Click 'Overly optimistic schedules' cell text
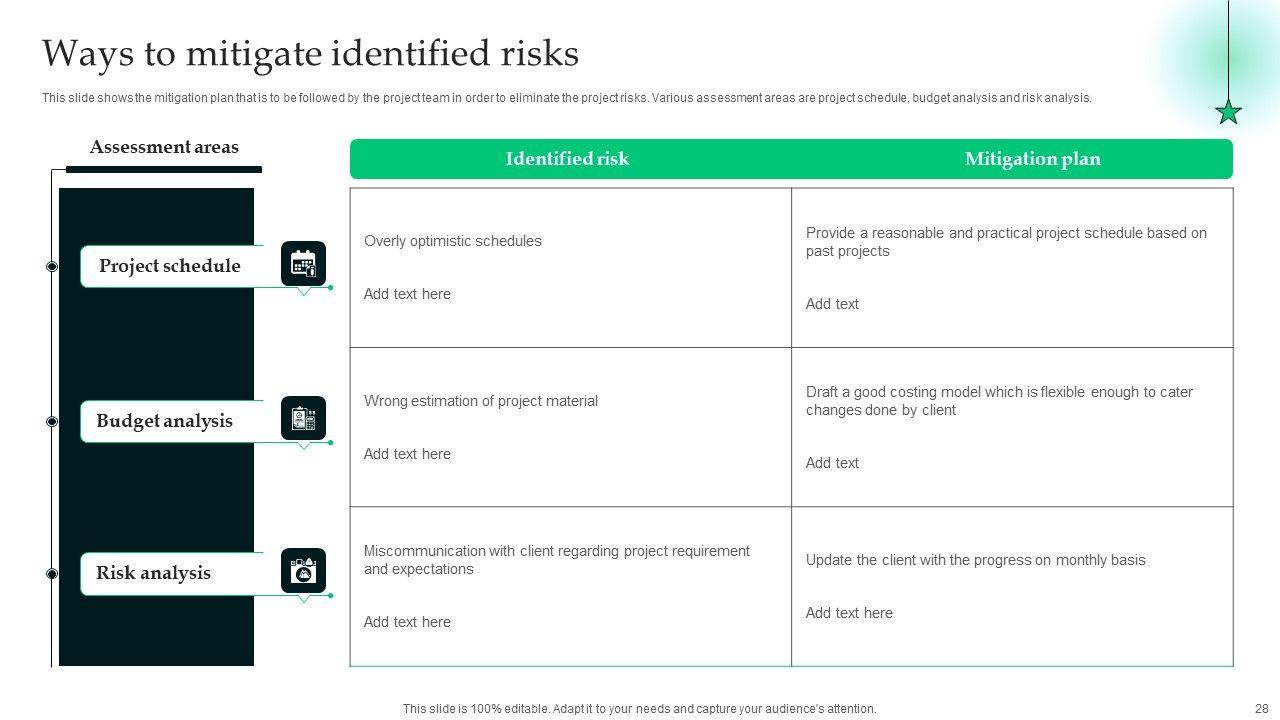This screenshot has height=720, width=1280. tap(453, 241)
